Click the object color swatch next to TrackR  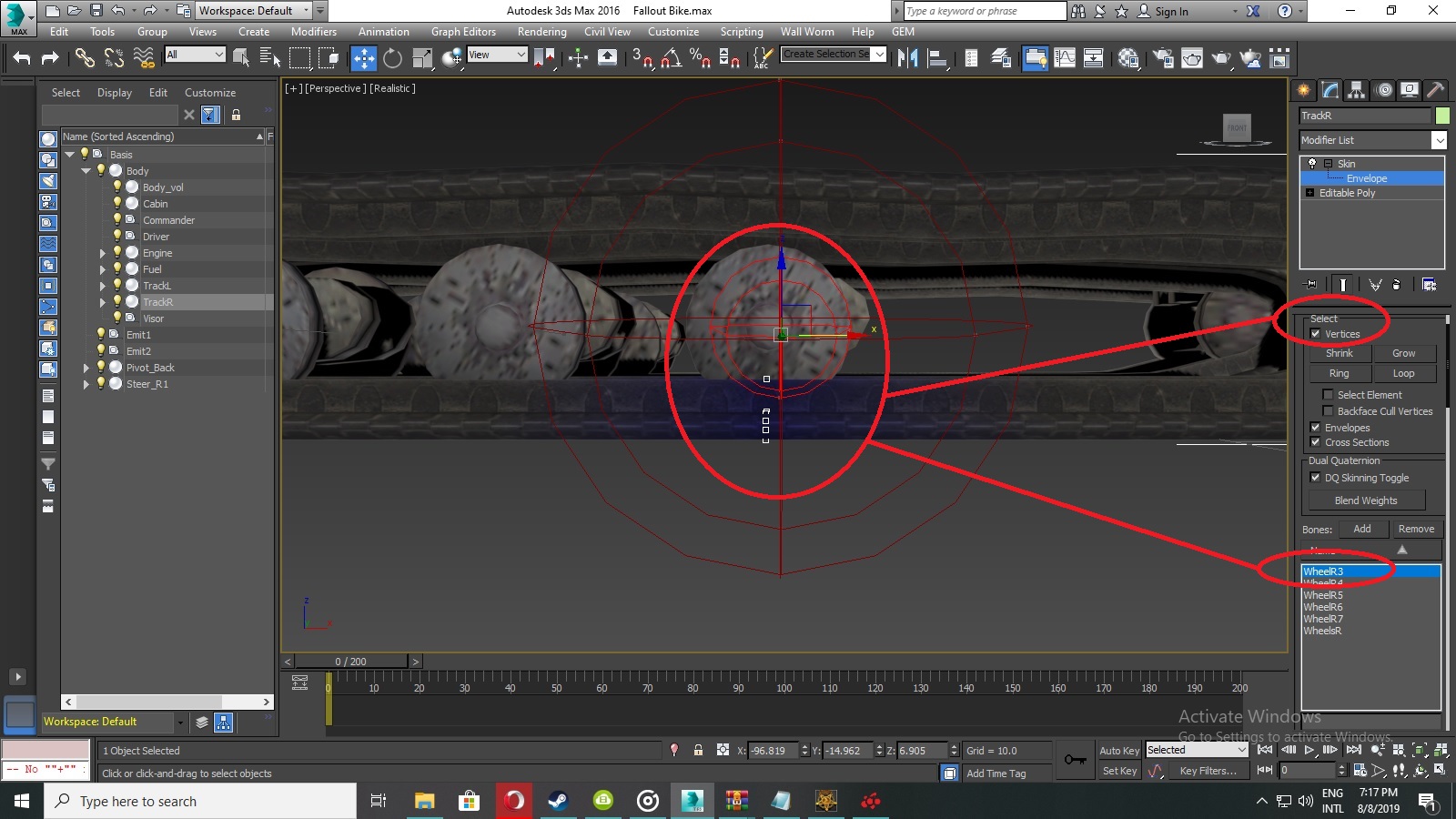1442,116
